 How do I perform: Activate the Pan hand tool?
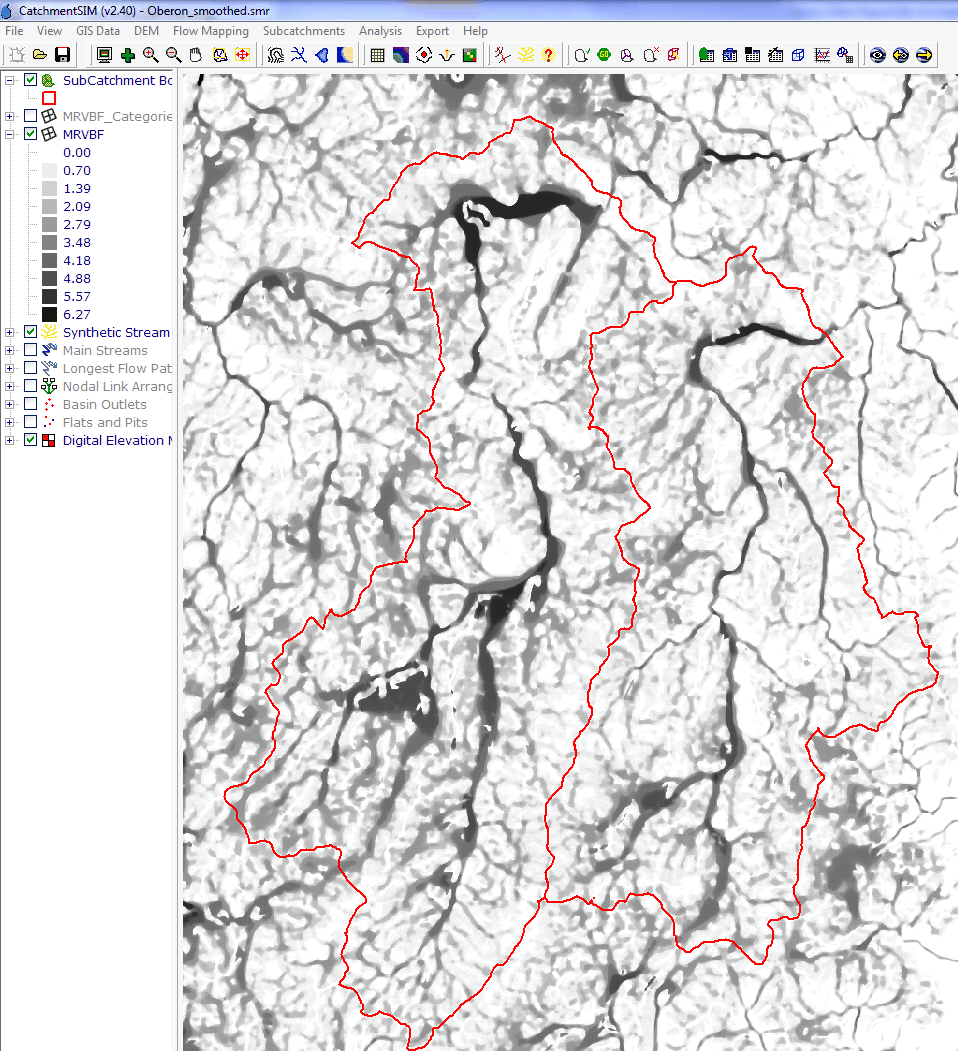196,55
